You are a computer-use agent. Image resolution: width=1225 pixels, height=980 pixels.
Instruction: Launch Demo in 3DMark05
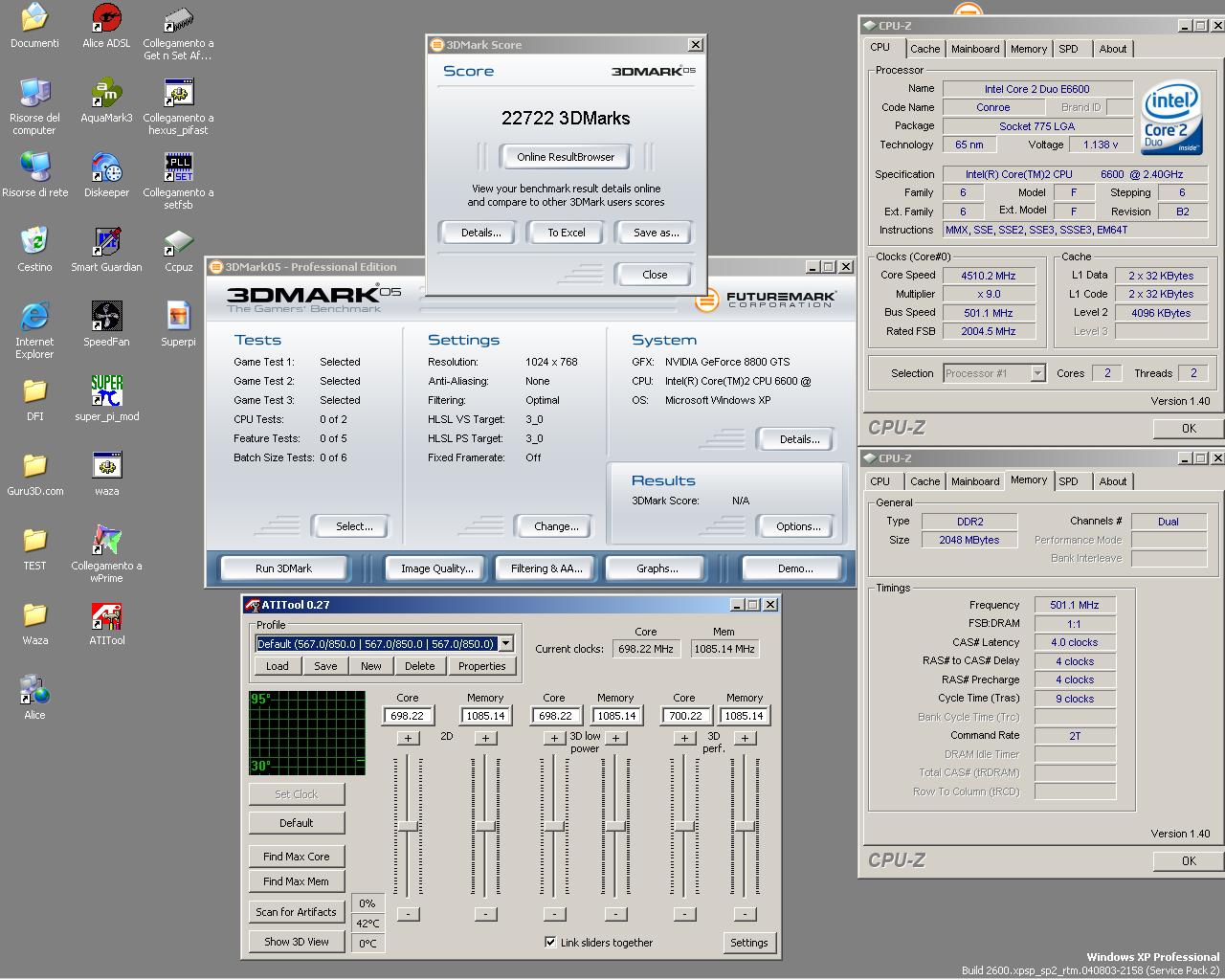795,568
